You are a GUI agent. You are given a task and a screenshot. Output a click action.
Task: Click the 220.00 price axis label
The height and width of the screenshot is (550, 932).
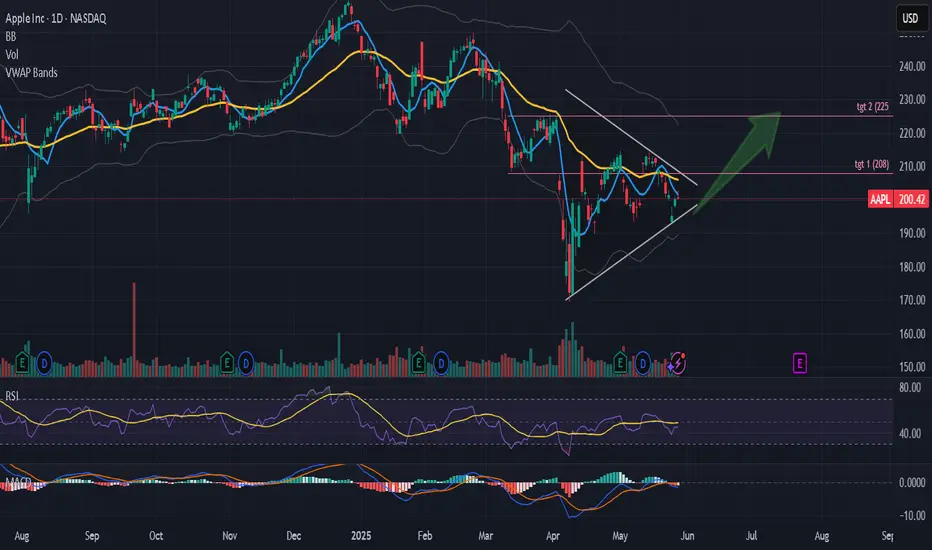[x=912, y=133]
